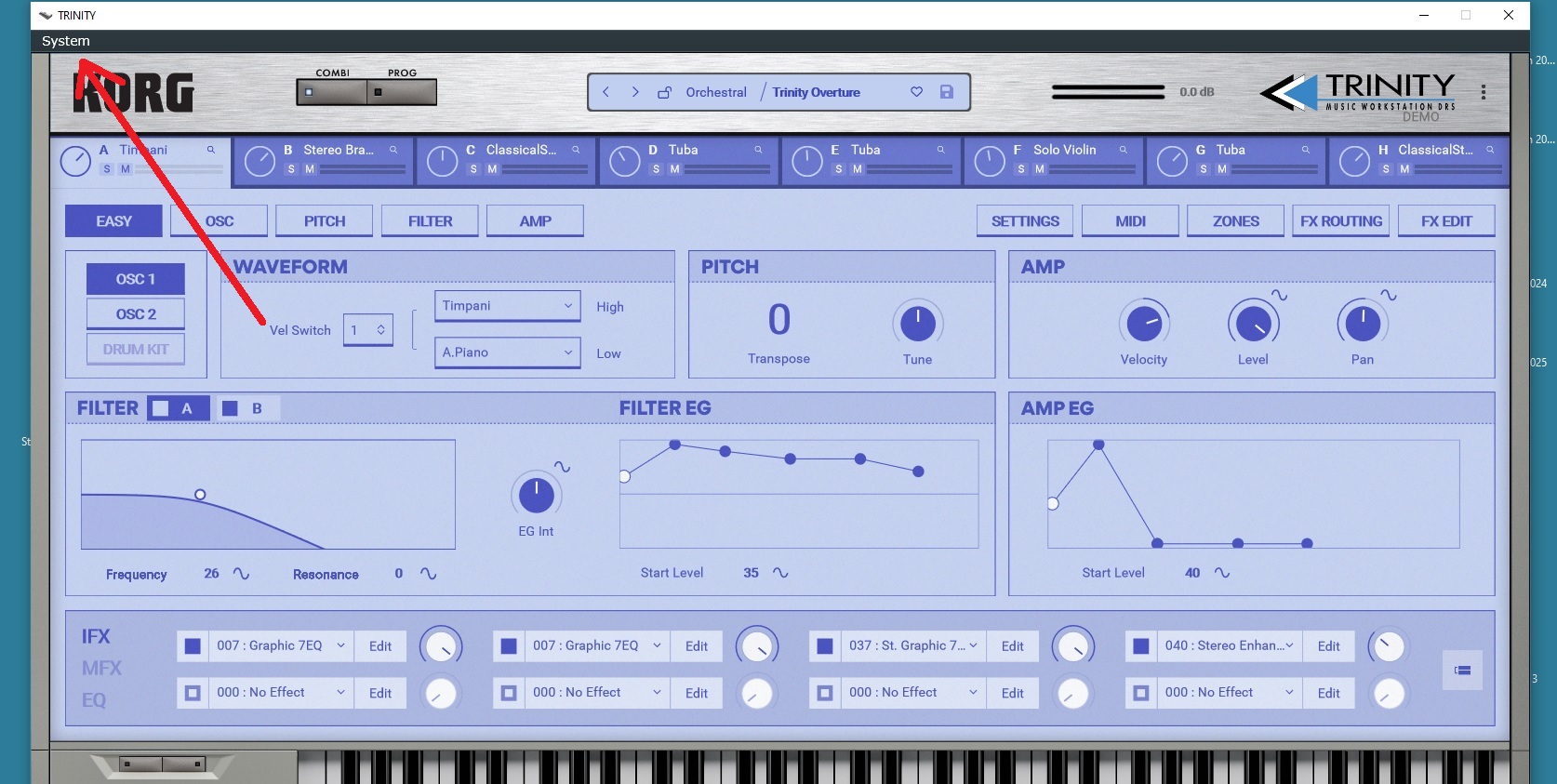
Task: Open 037 St. Graphic 7 effect dropdown
Action: [912, 646]
